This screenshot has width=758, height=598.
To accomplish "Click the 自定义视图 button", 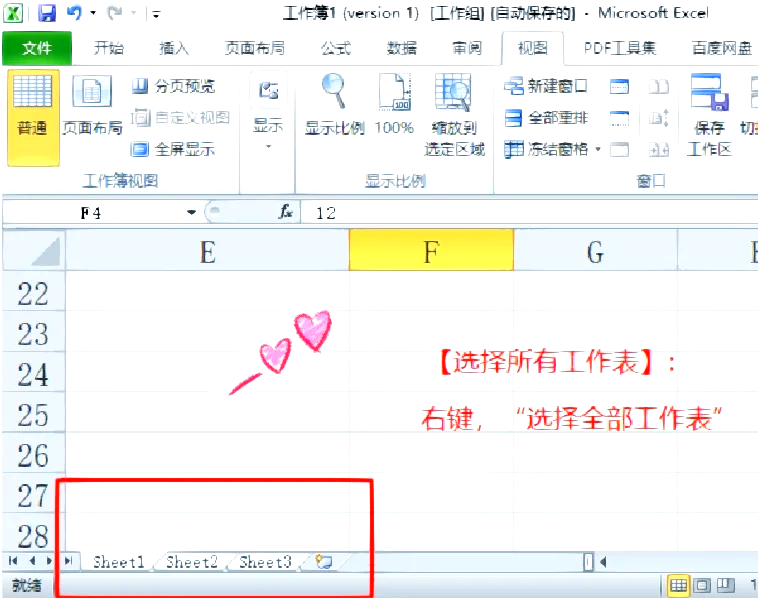I will point(181,117).
